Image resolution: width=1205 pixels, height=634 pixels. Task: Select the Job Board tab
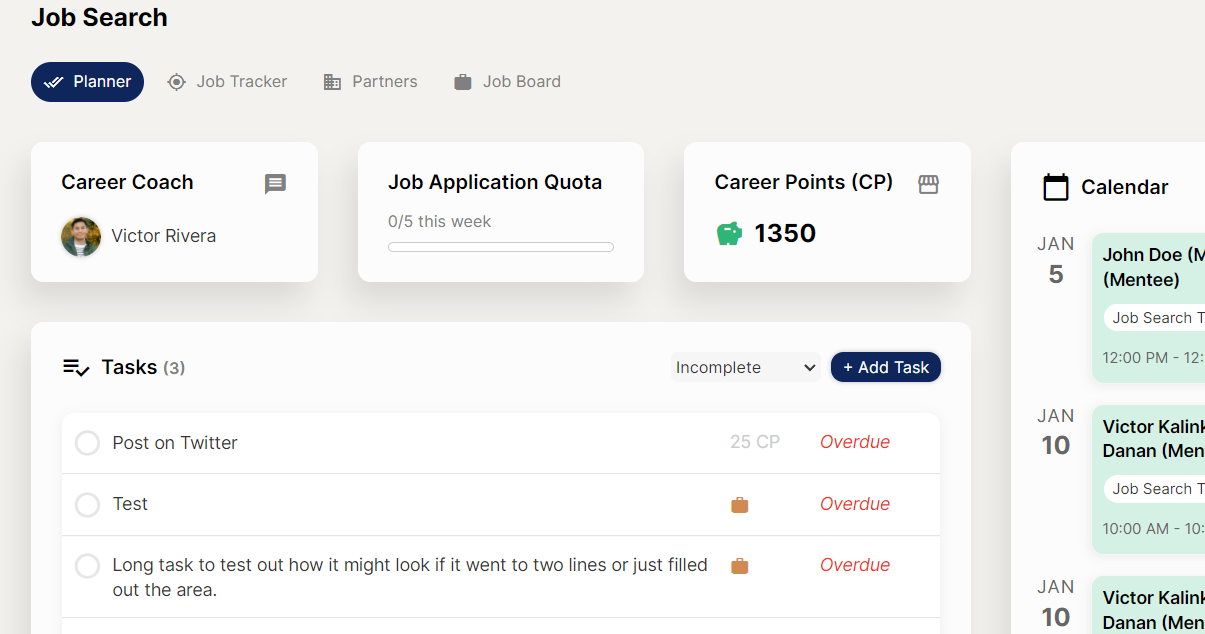[508, 82]
